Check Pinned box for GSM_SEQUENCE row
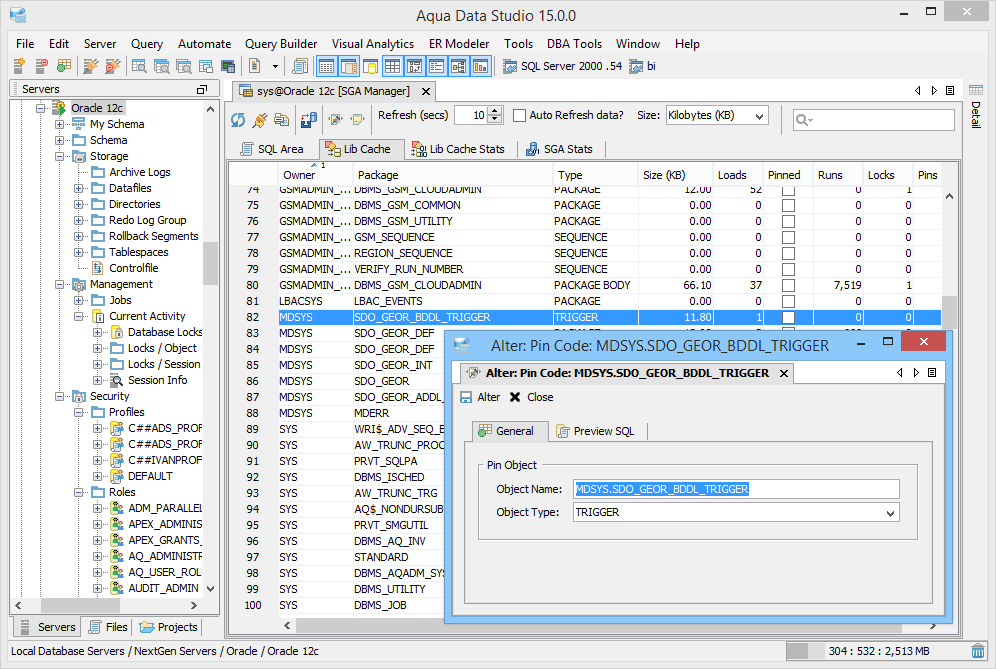The width and height of the screenshot is (996, 669). (788, 237)
